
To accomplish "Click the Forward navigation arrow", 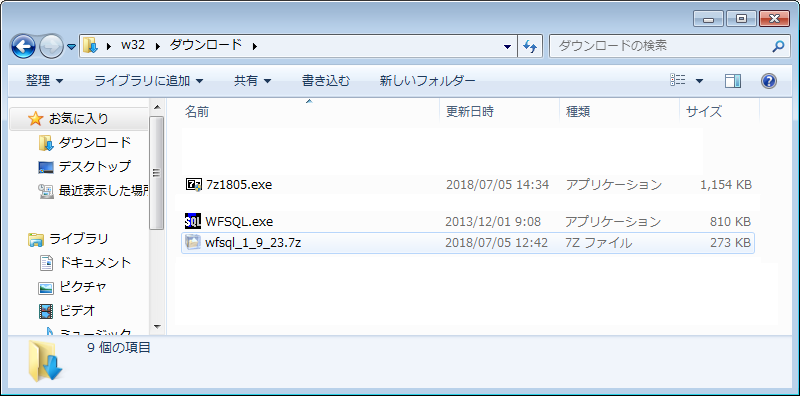I will [52, 46].
